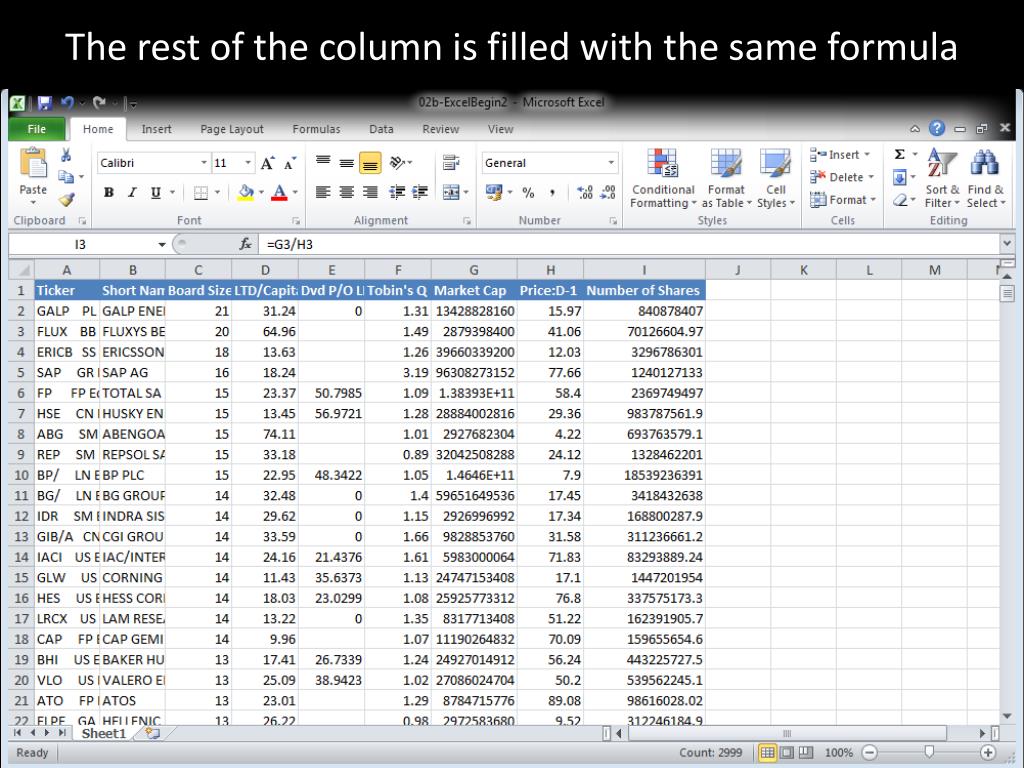Click in the formula bar showing =G3/H3

630,244
